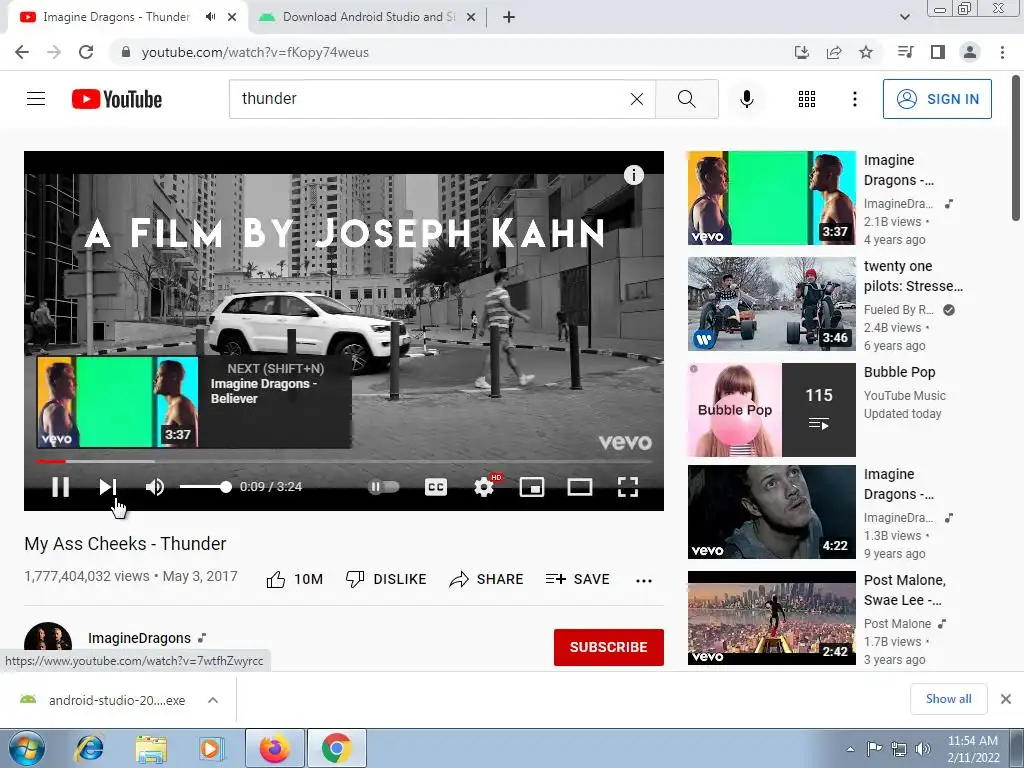Toggle the autoplay switch in player controls

[x=384, y=487]
